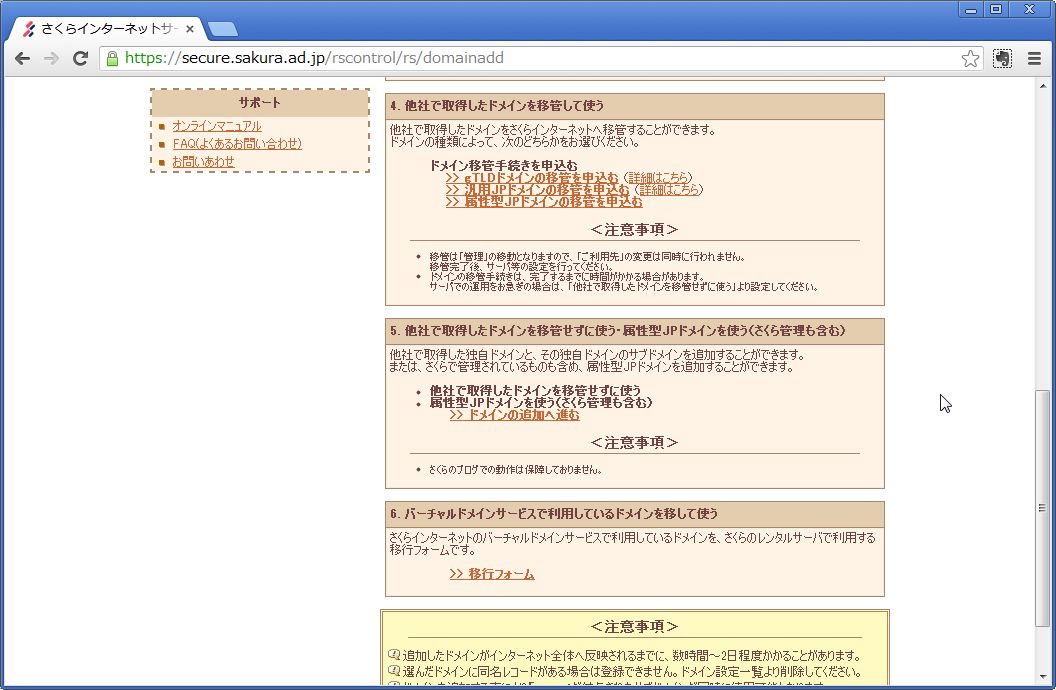
Task: Click the scrollbar down arrow
Action: pyautogui.click(x=1043, y=677)
